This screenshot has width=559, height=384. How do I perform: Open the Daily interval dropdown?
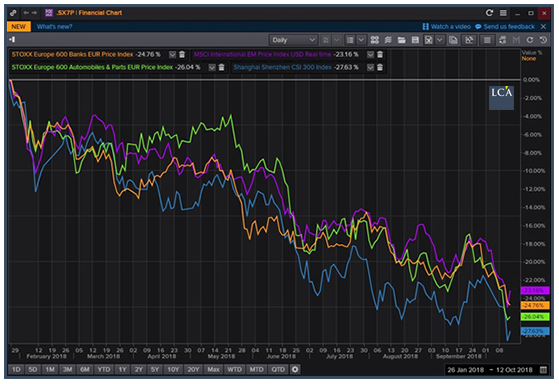[293, 40]
